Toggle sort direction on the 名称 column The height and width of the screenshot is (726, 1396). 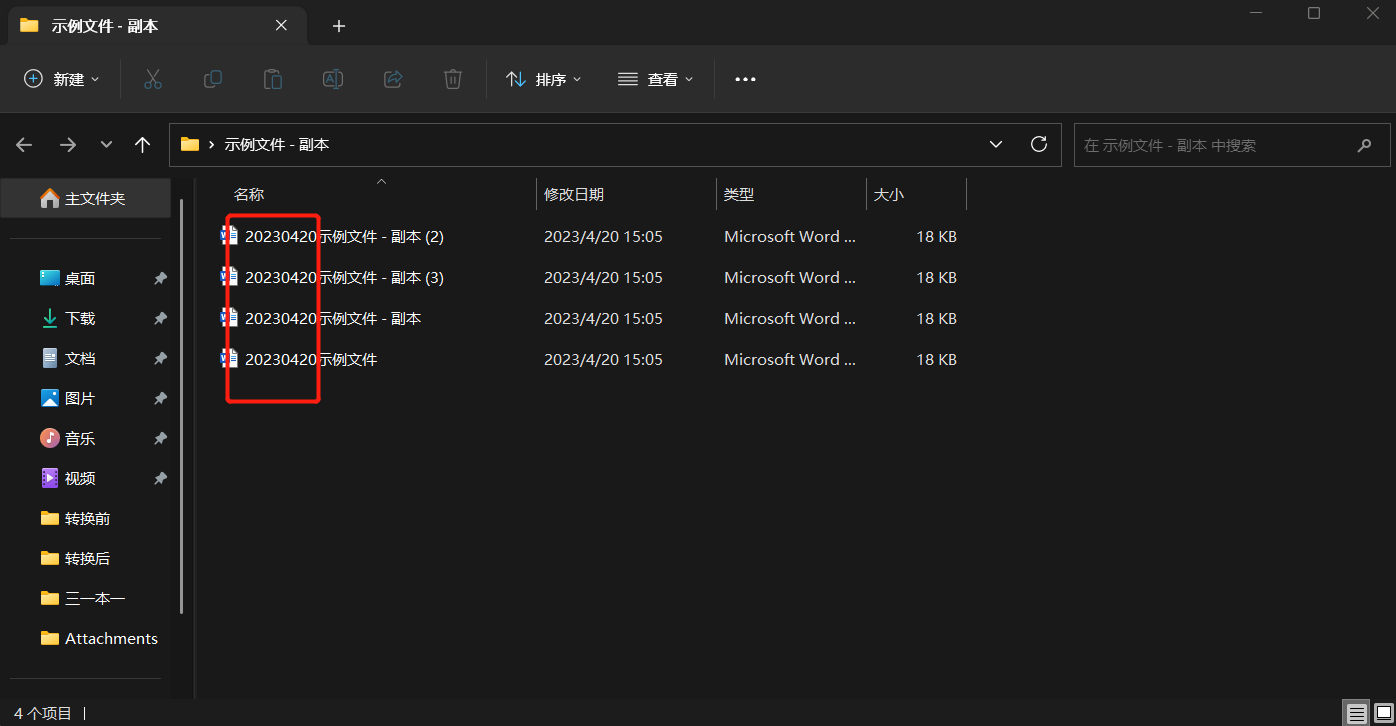248,193
